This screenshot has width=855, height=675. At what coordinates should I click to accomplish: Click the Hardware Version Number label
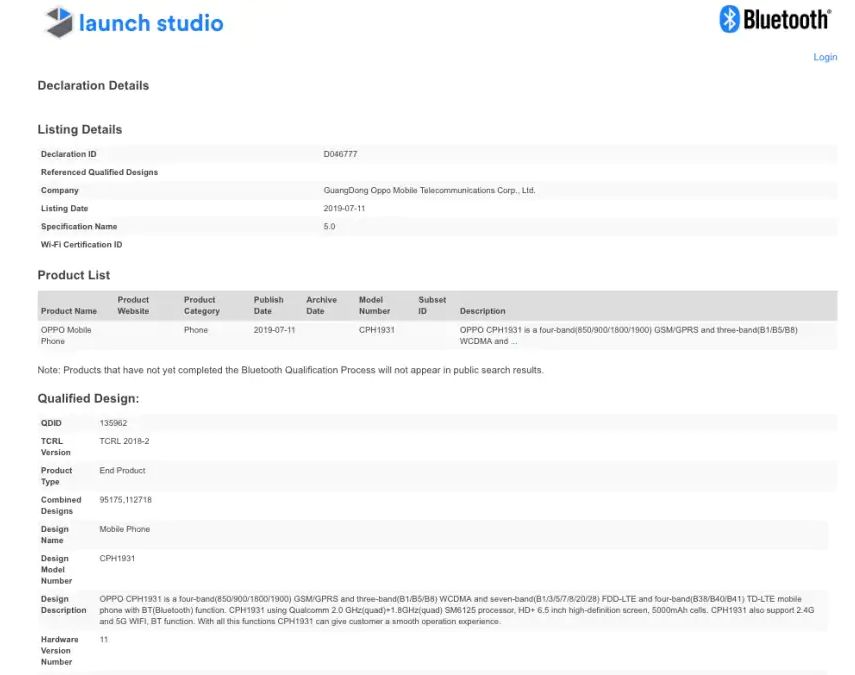pyautogui.click(x=59, y=650)
